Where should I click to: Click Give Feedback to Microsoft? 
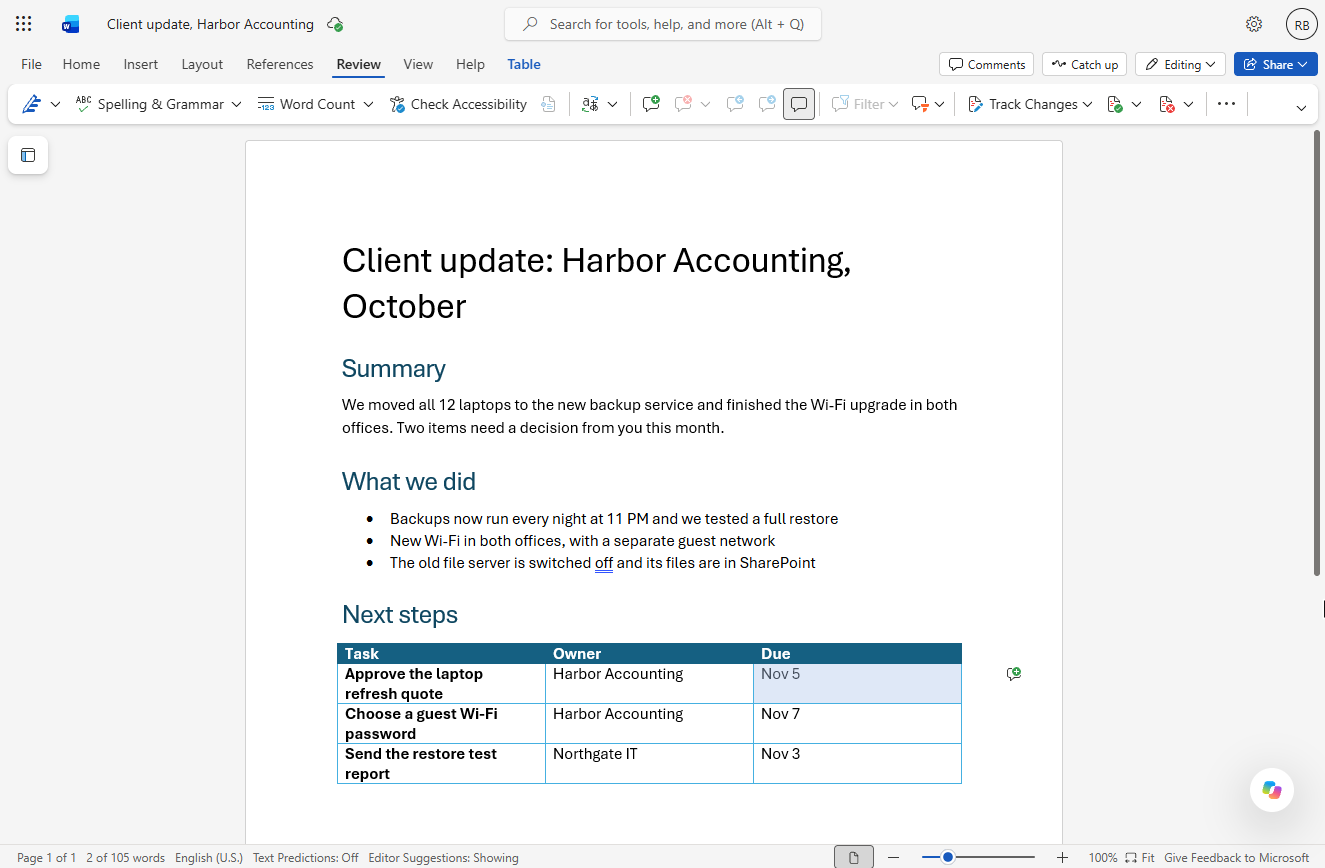[x=1237, y=858]
